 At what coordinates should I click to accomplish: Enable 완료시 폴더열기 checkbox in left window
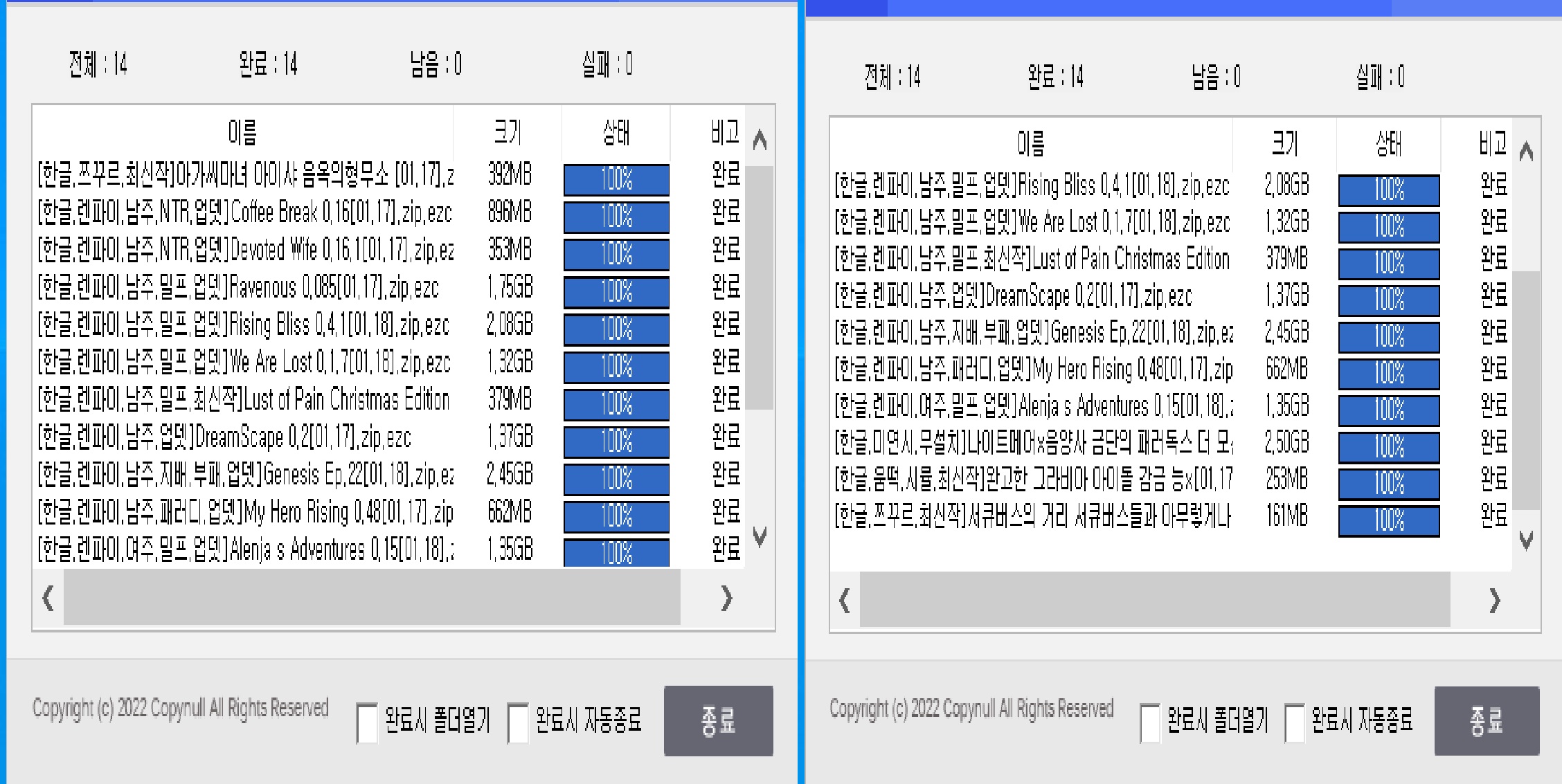coord(367,722)
